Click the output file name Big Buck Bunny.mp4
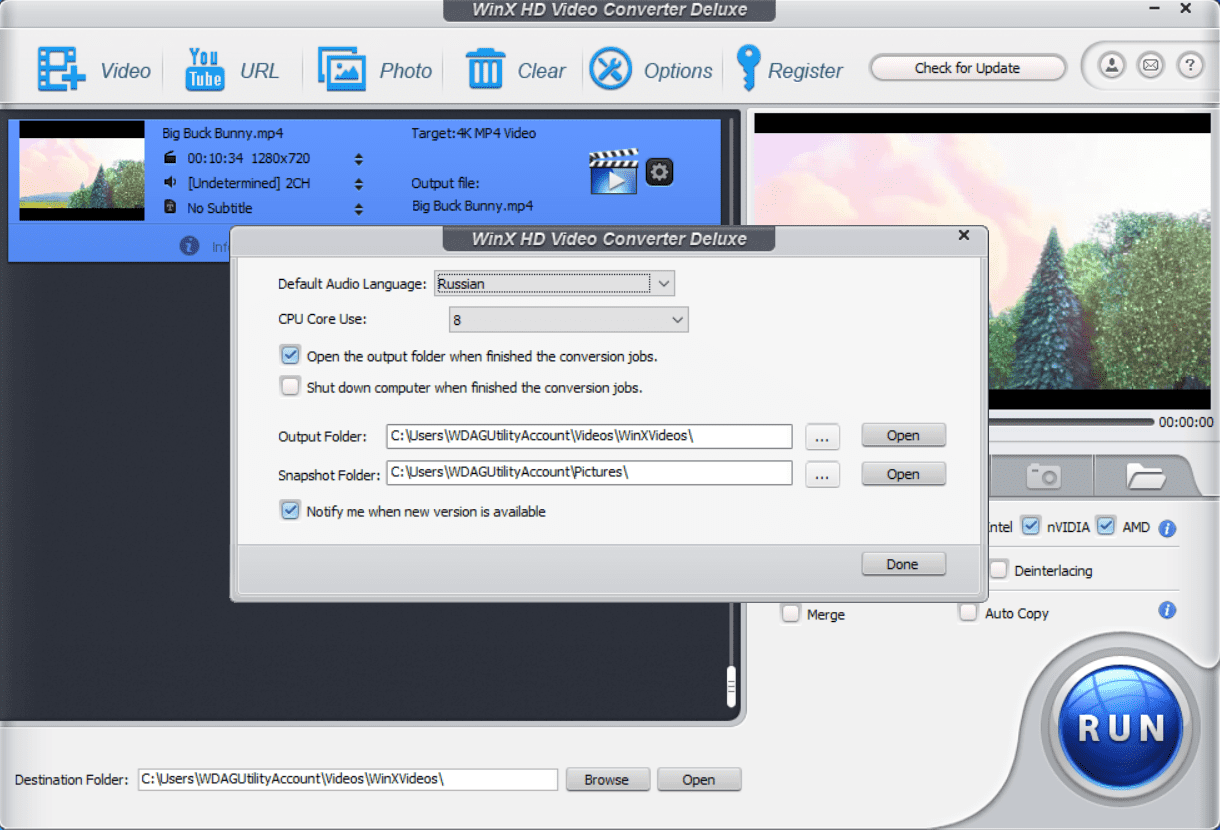Image resolution: width=1220 pixels, height=830 pixels. point(472,206)
